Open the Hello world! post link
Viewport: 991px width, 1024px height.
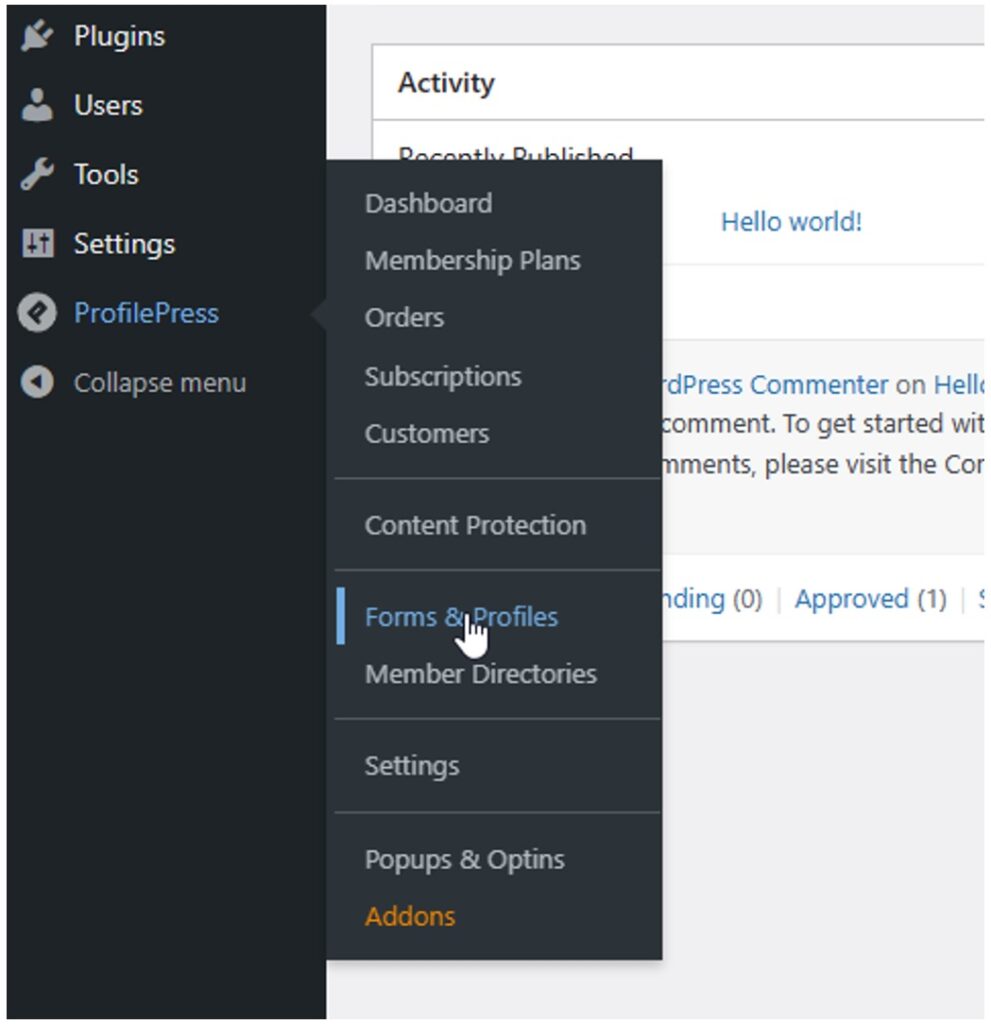(791, 222)
